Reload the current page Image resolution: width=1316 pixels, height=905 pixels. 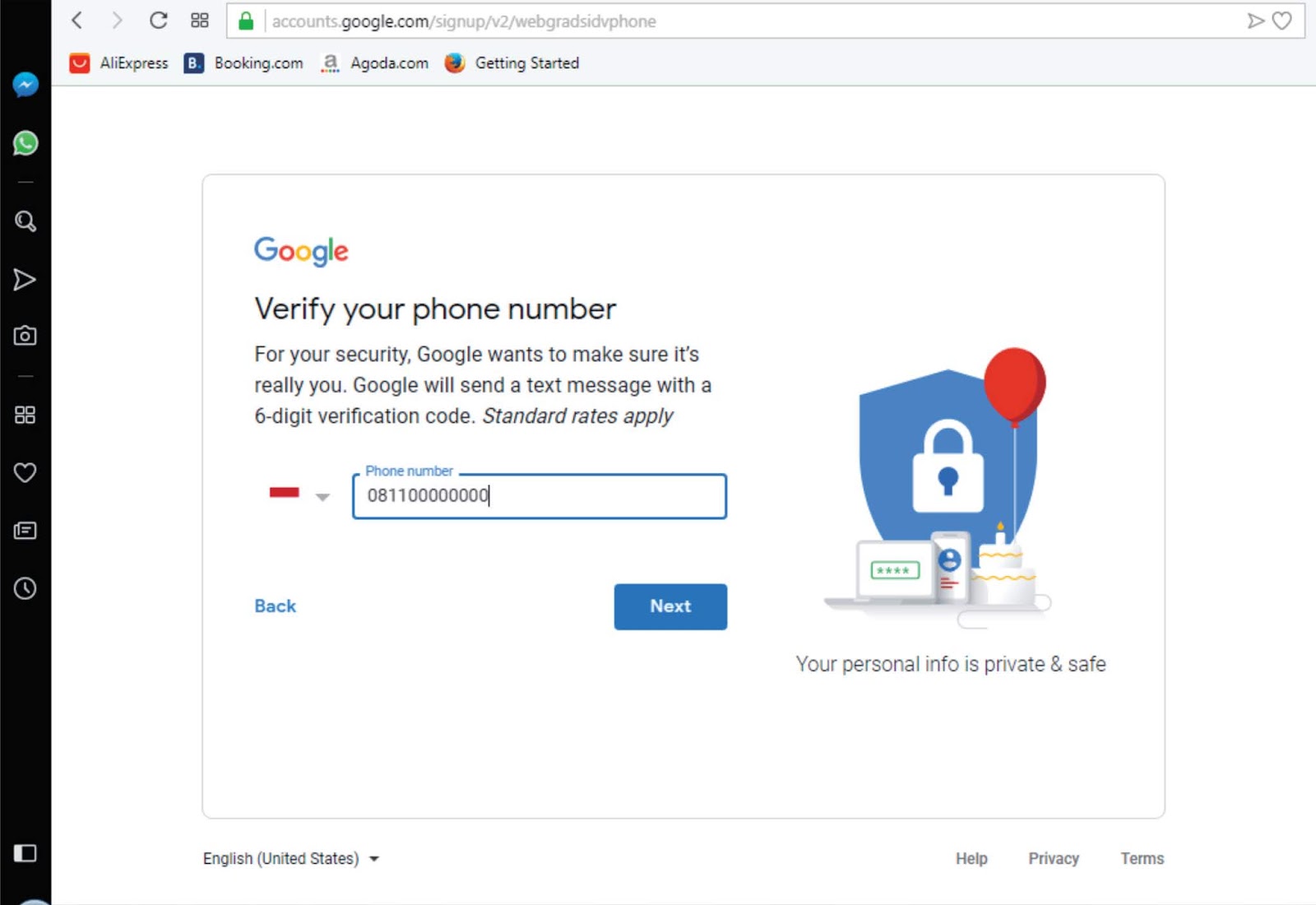click(159, 21)
